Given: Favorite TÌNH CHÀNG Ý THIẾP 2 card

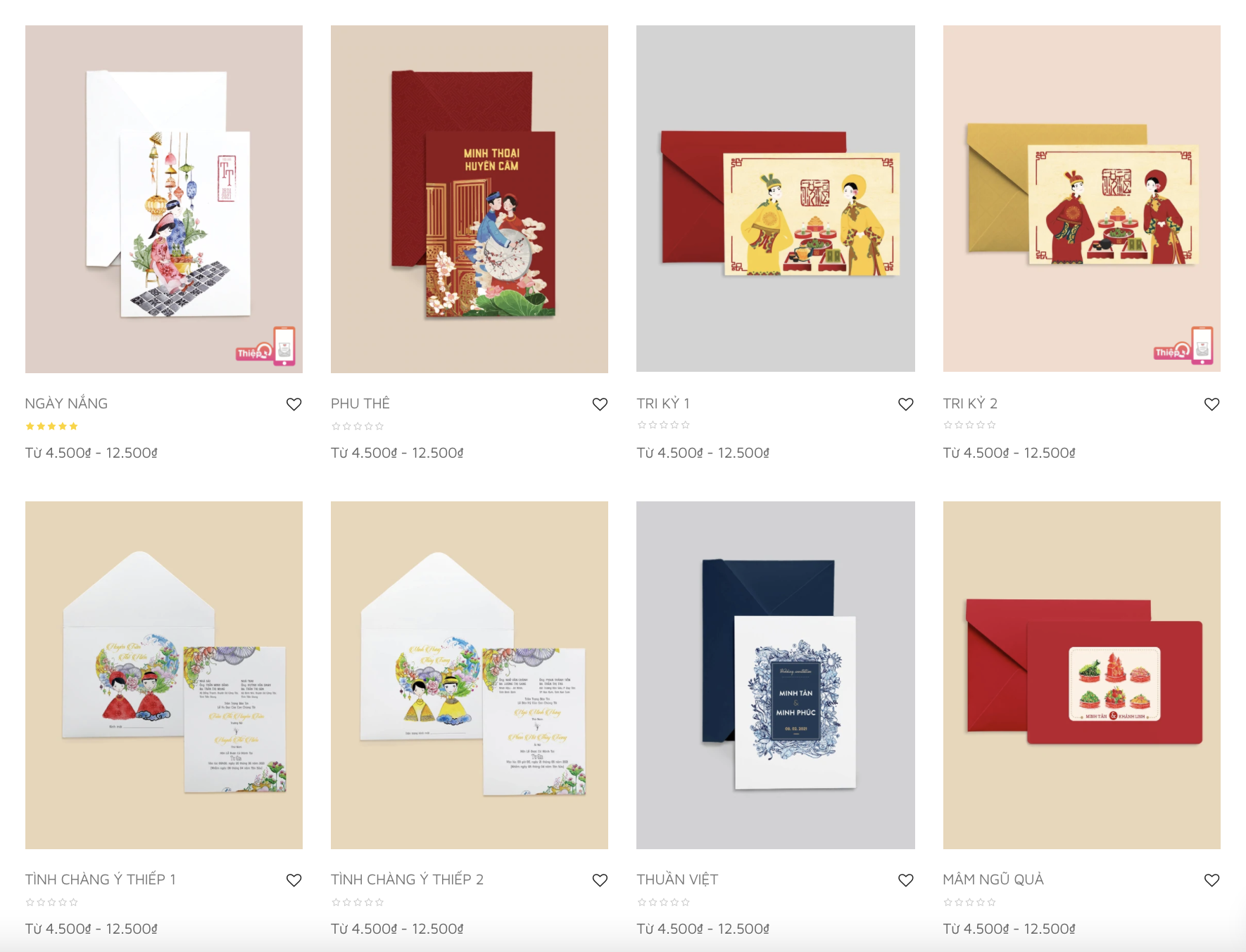Looking at the screenshot, I should coord(600,880).
